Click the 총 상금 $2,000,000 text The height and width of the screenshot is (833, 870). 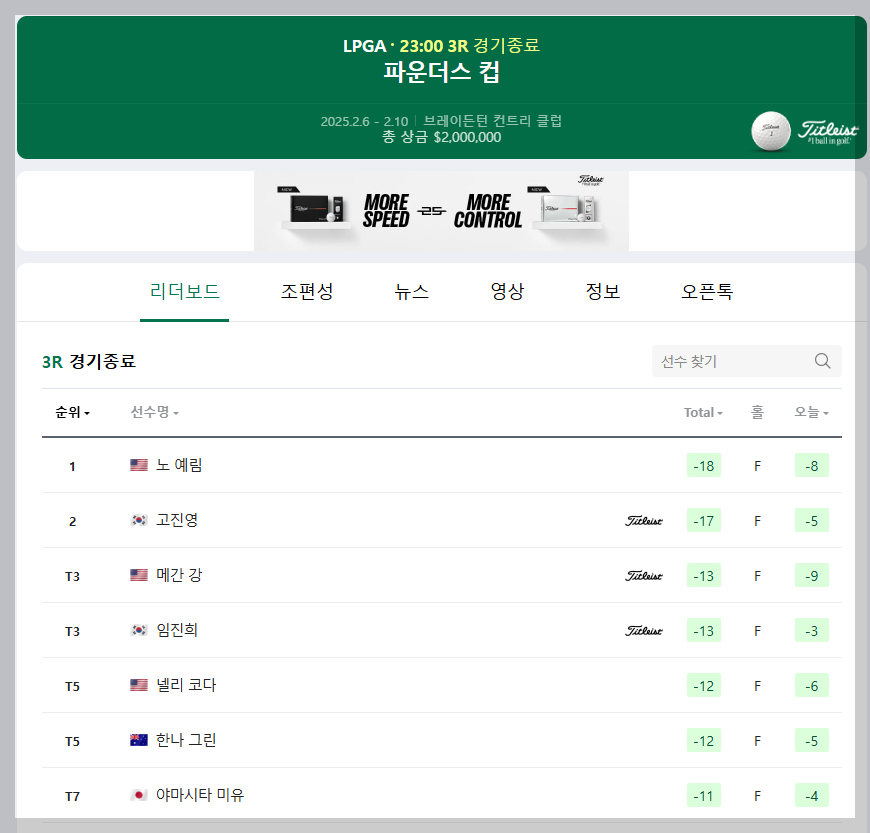[x=442, y=137]
